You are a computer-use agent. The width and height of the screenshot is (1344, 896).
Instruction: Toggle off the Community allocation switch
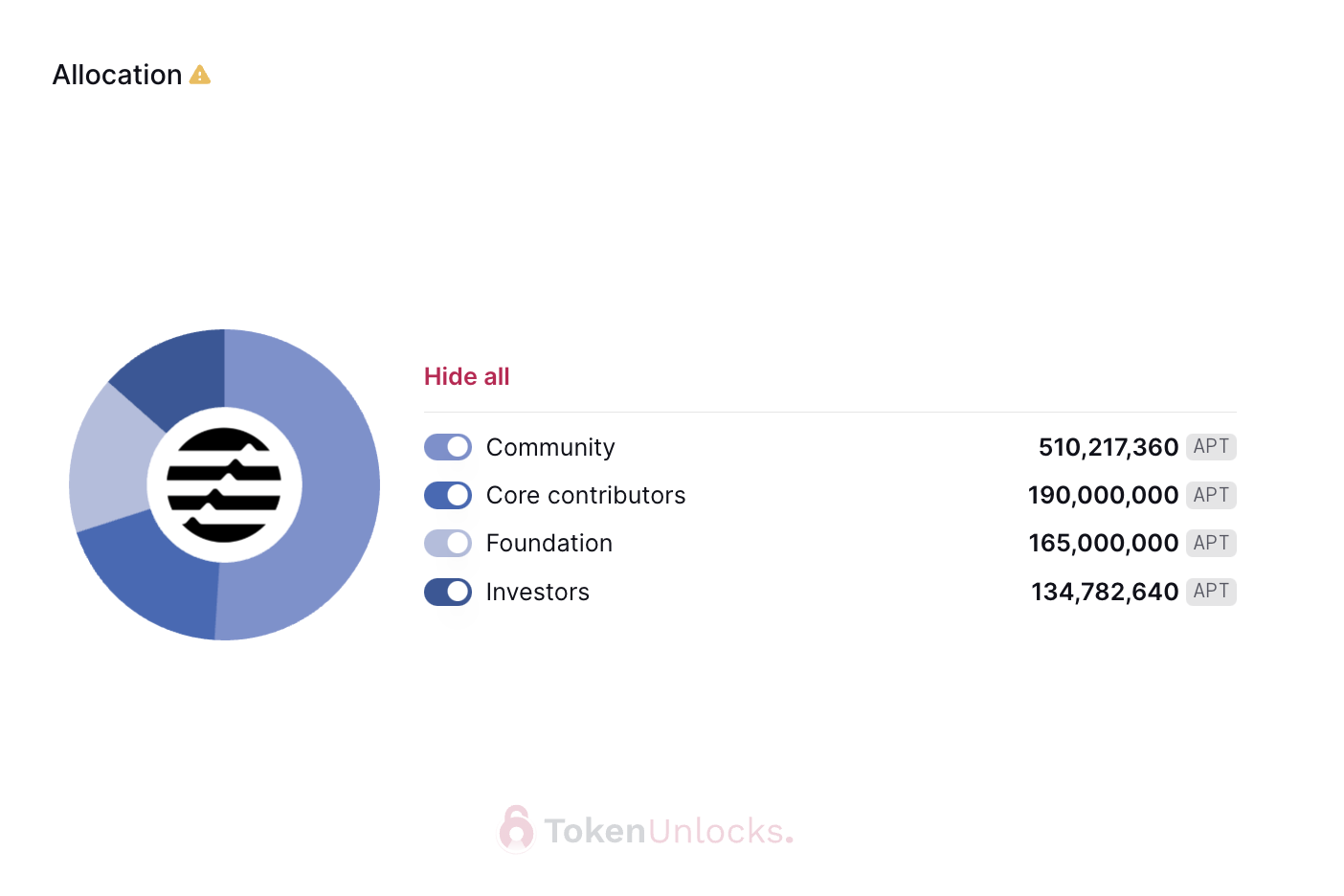(x=448, y=447)
